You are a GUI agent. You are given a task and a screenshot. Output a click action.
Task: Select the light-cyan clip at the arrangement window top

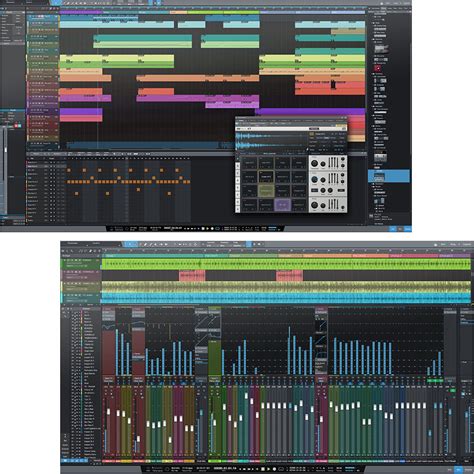[117, 25]
